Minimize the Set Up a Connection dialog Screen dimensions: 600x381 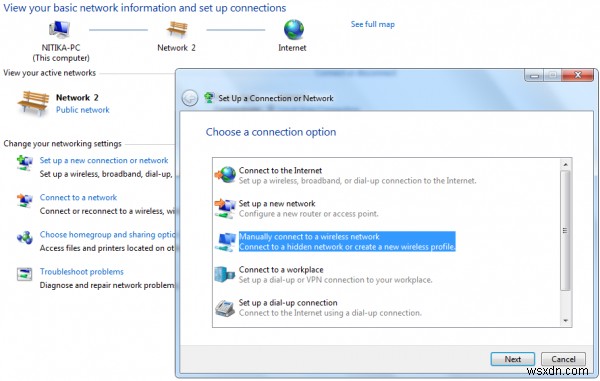tap(534, 75)
